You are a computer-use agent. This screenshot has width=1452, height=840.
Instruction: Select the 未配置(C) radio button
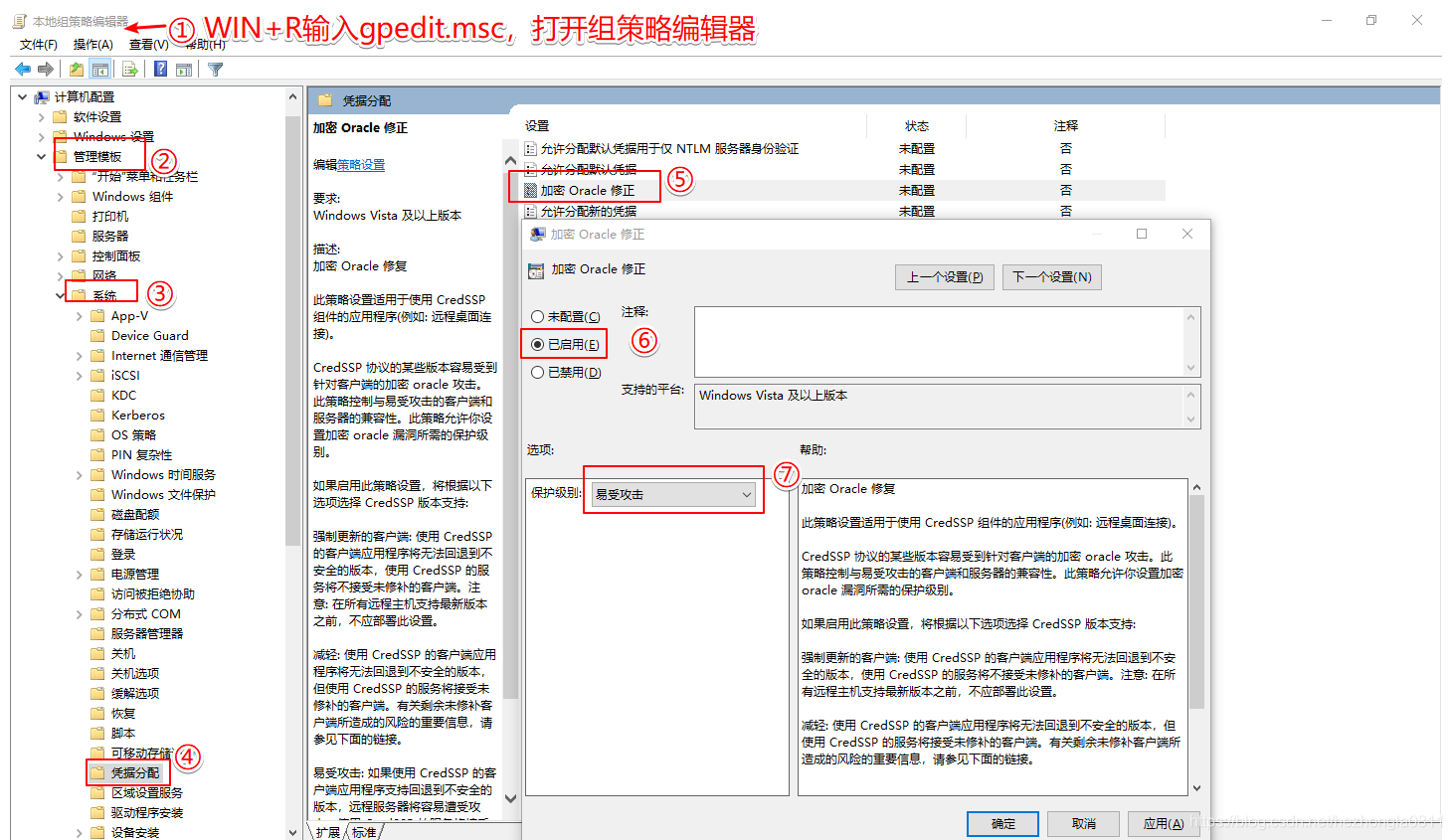click(x=537, y=316)
